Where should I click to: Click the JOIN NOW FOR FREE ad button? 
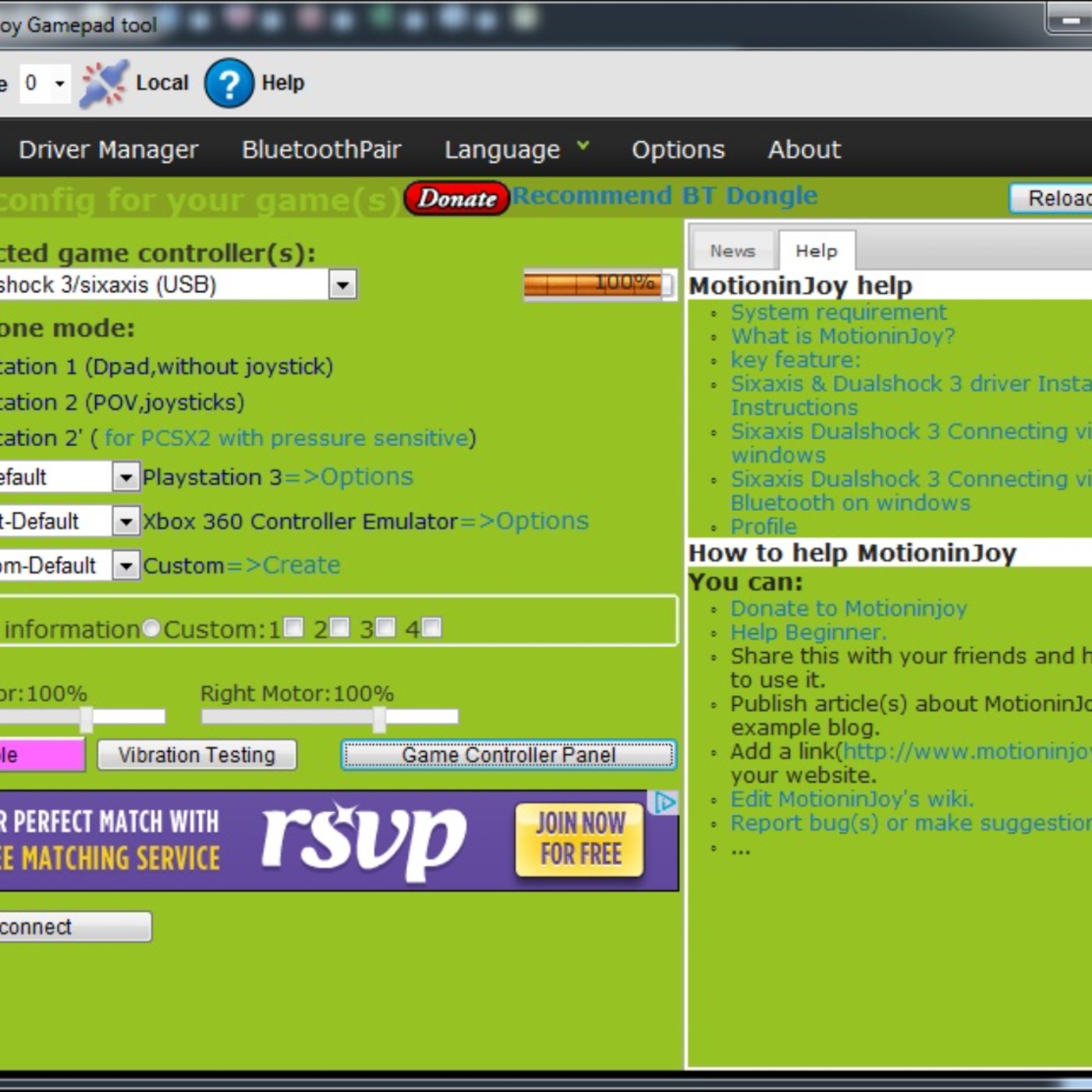580,839
